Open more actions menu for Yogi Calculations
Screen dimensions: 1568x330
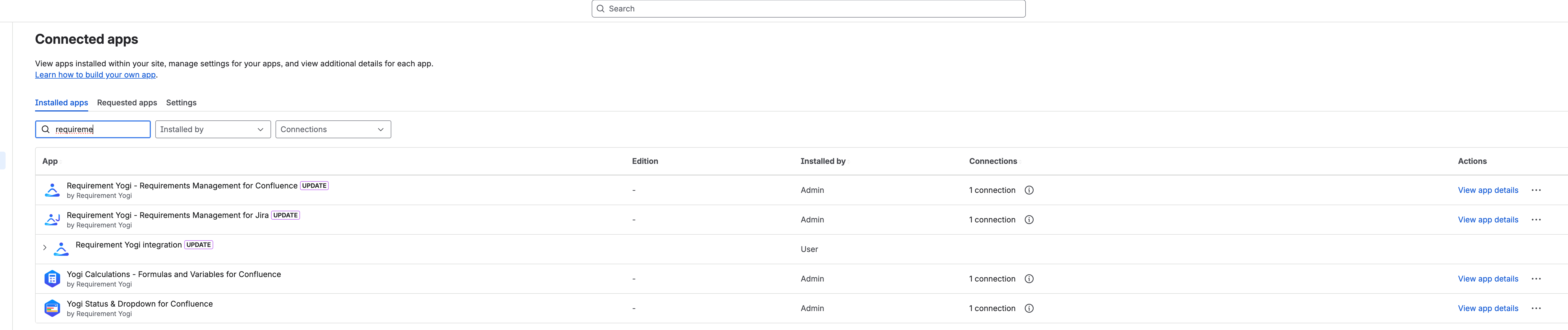click(x=1536, y=279)
